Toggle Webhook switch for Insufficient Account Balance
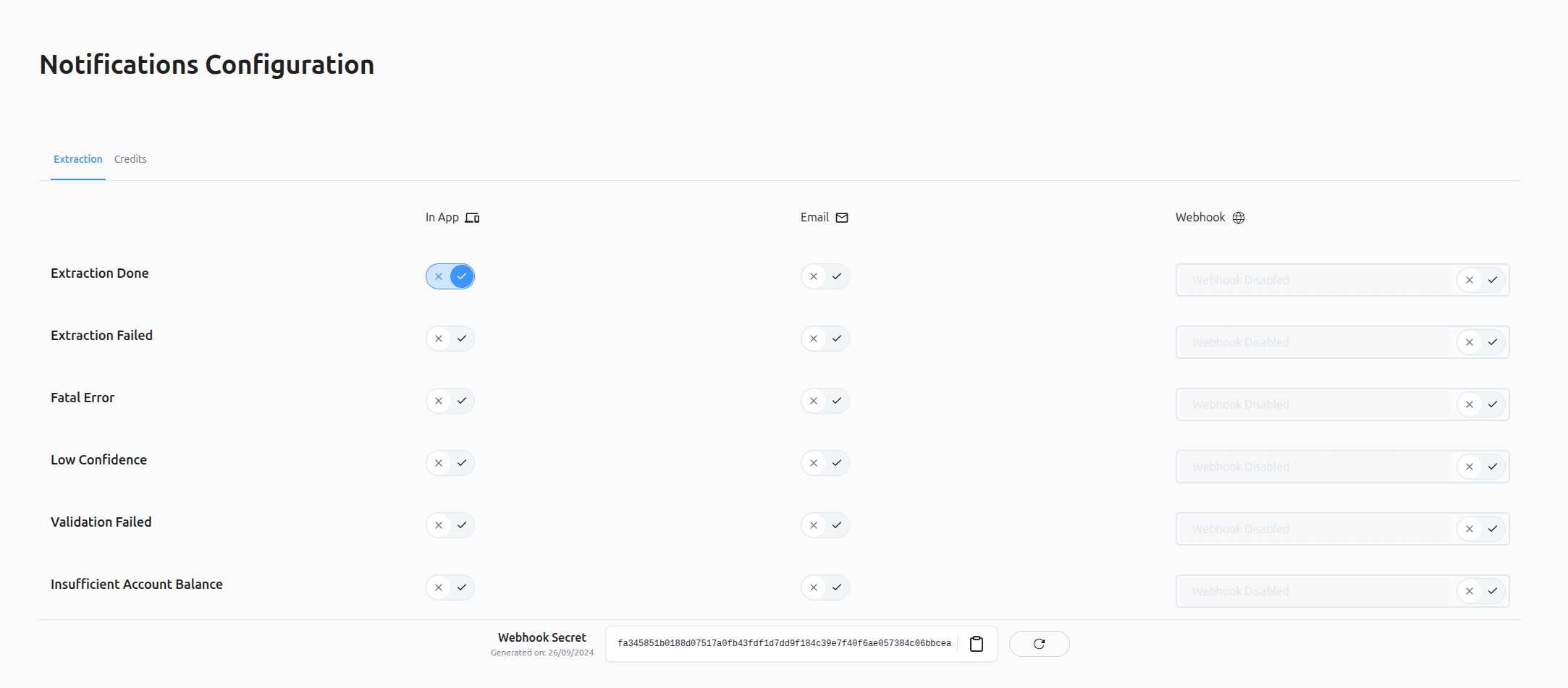 tap(1480, 591)
